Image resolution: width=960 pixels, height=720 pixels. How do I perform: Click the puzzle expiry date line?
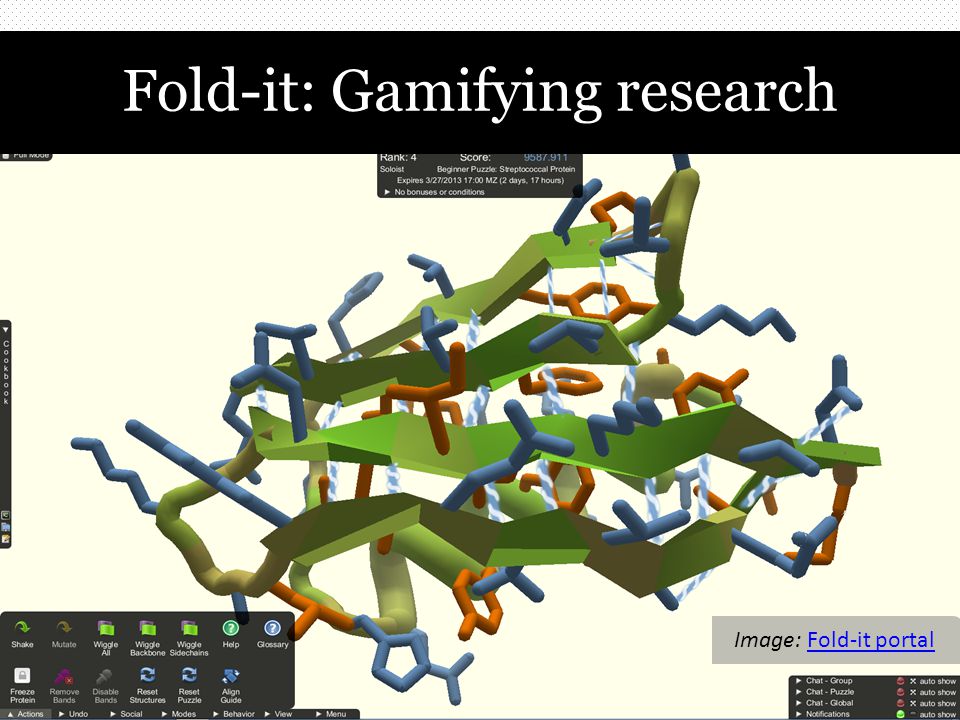coord(480,181)
